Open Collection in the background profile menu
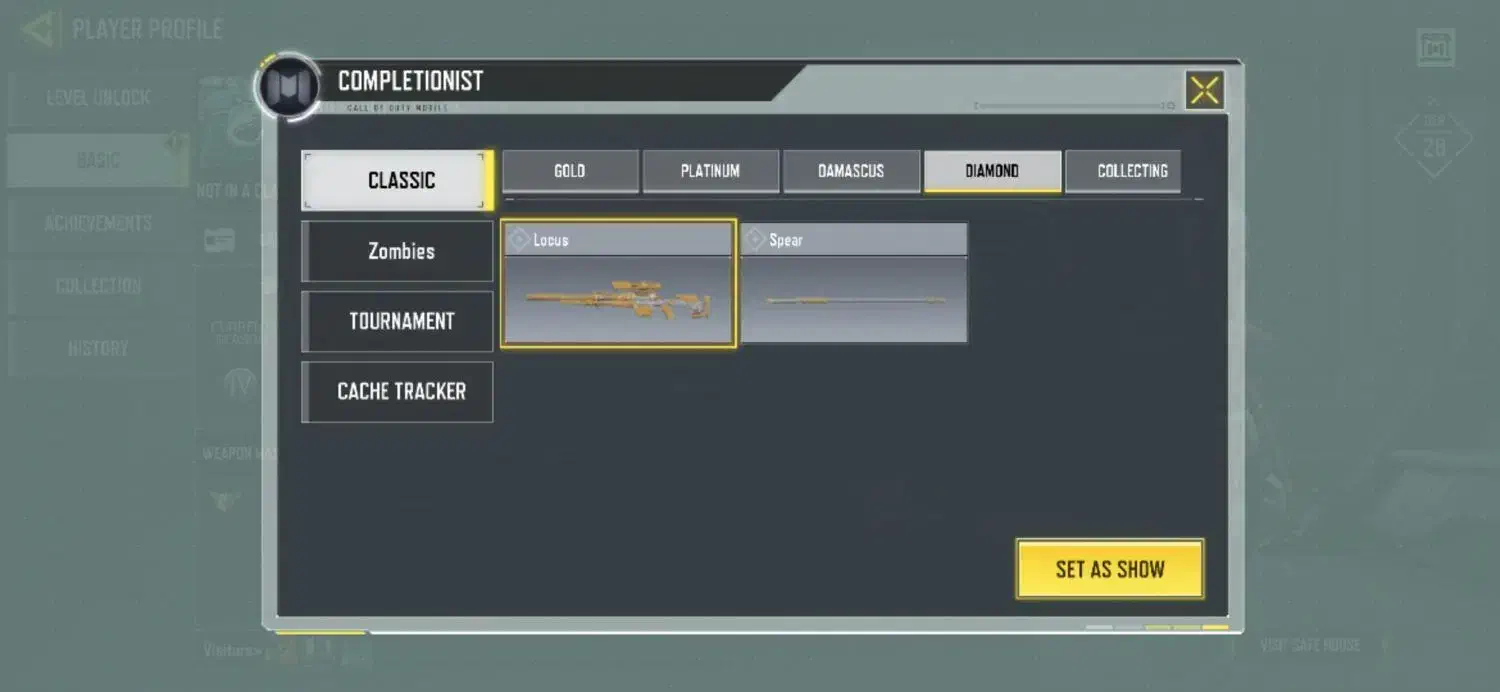 tap(98, 285)
